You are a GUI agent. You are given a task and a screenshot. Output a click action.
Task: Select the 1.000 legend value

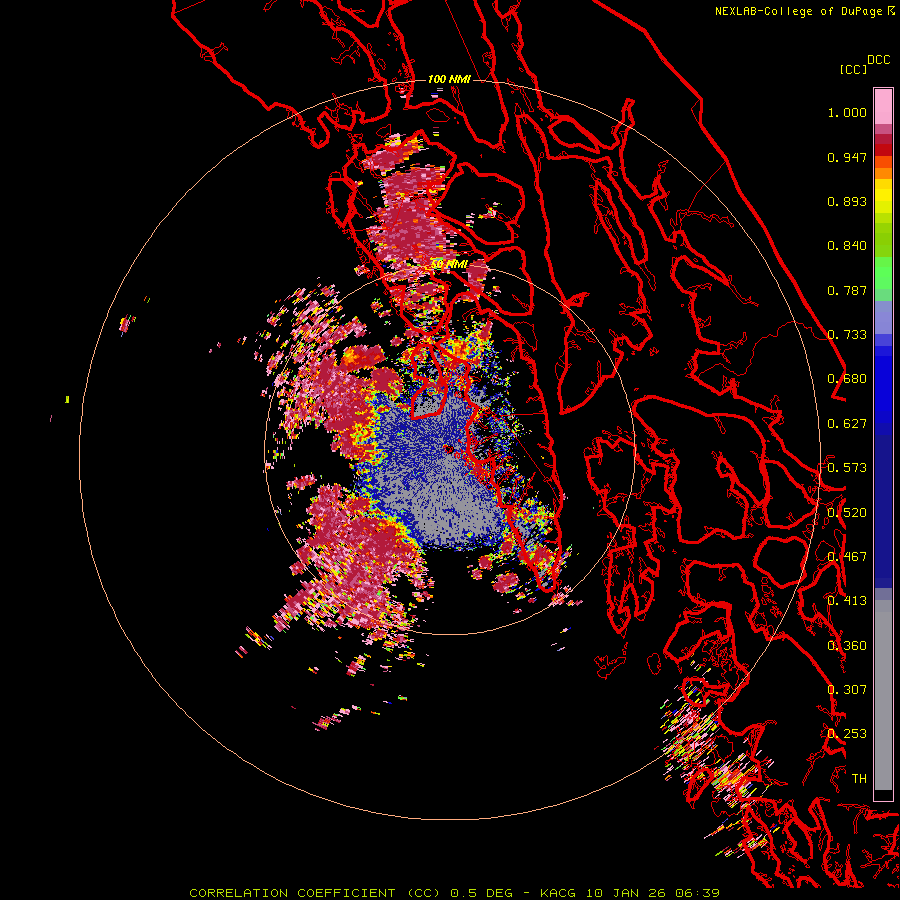point(847,112)
